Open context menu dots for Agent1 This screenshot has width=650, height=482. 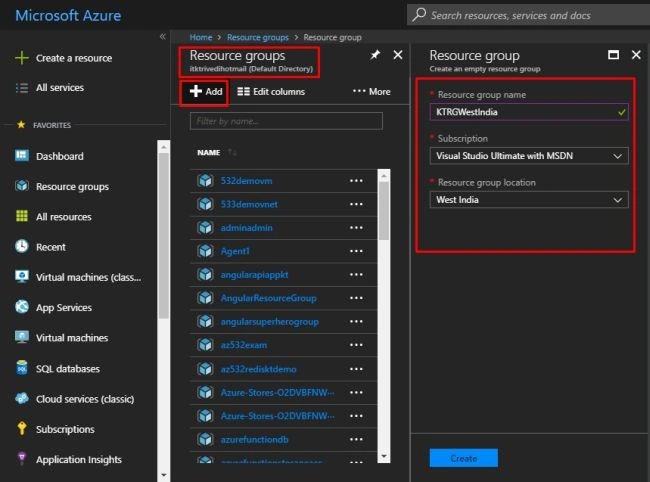coord(356,251)
